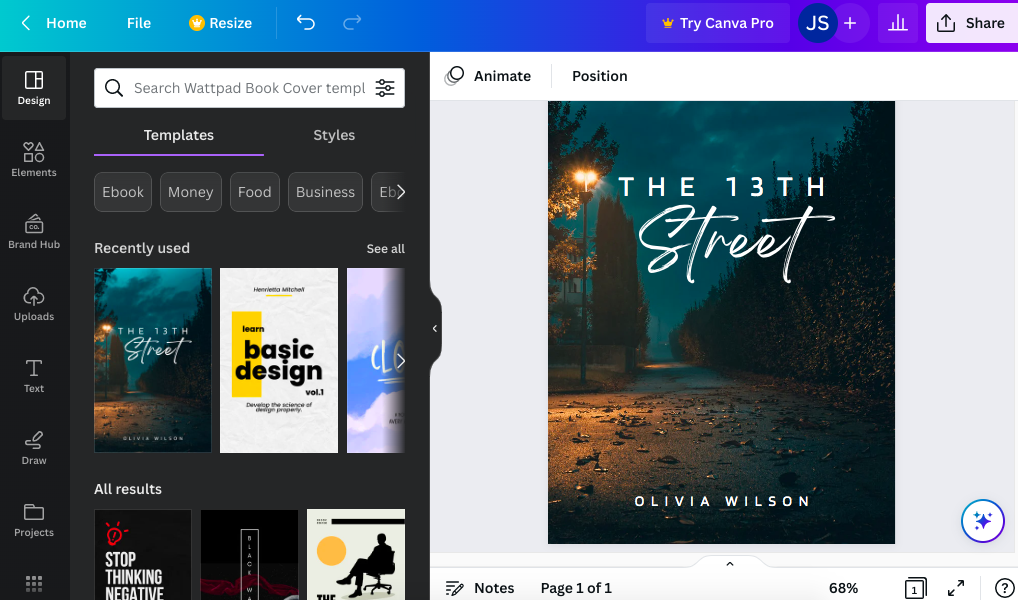
Task: Click the Try Canva Pro button
Action: [717, 22]
